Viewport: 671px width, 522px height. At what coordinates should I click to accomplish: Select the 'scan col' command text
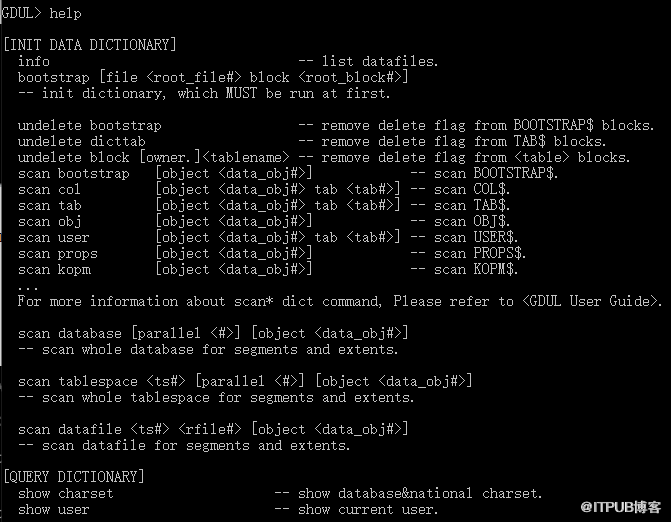coord(49,189)
